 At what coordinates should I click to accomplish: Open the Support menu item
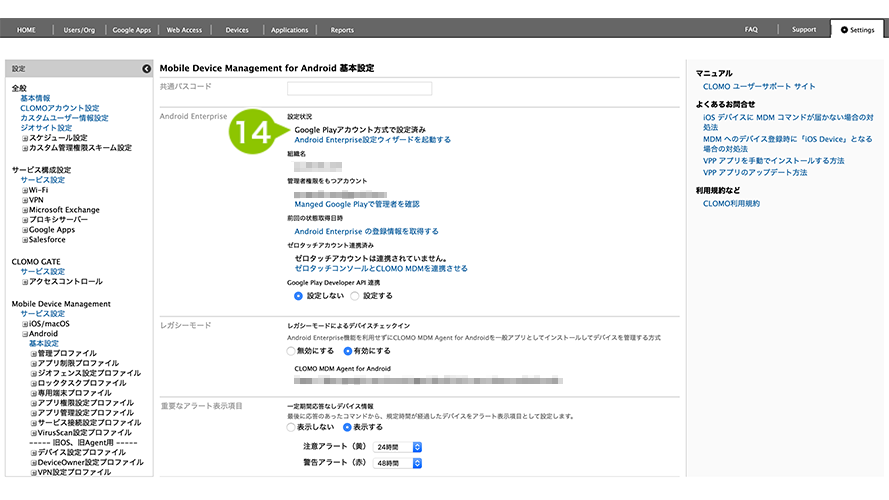(804, 29)
